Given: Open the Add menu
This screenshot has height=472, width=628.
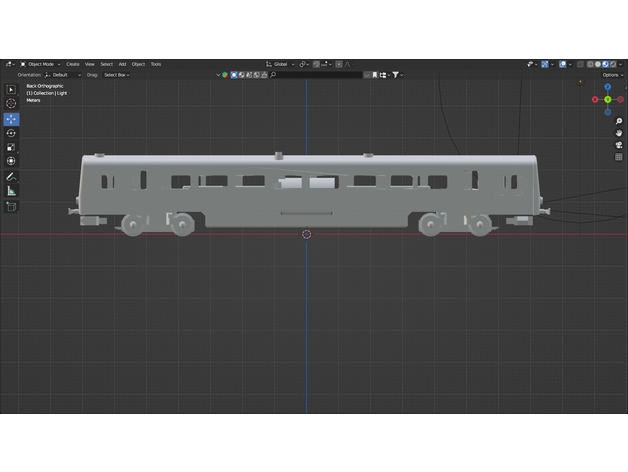Looking at the screenshot, I should coord(122,64).
